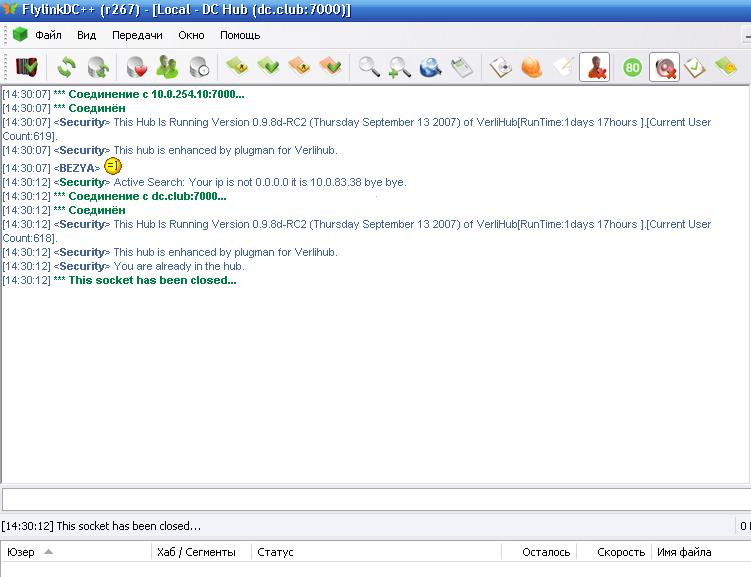Open the Передачи menu
Image resolution: width=751 pixels, height=577 pixels.
pos(137,35)
